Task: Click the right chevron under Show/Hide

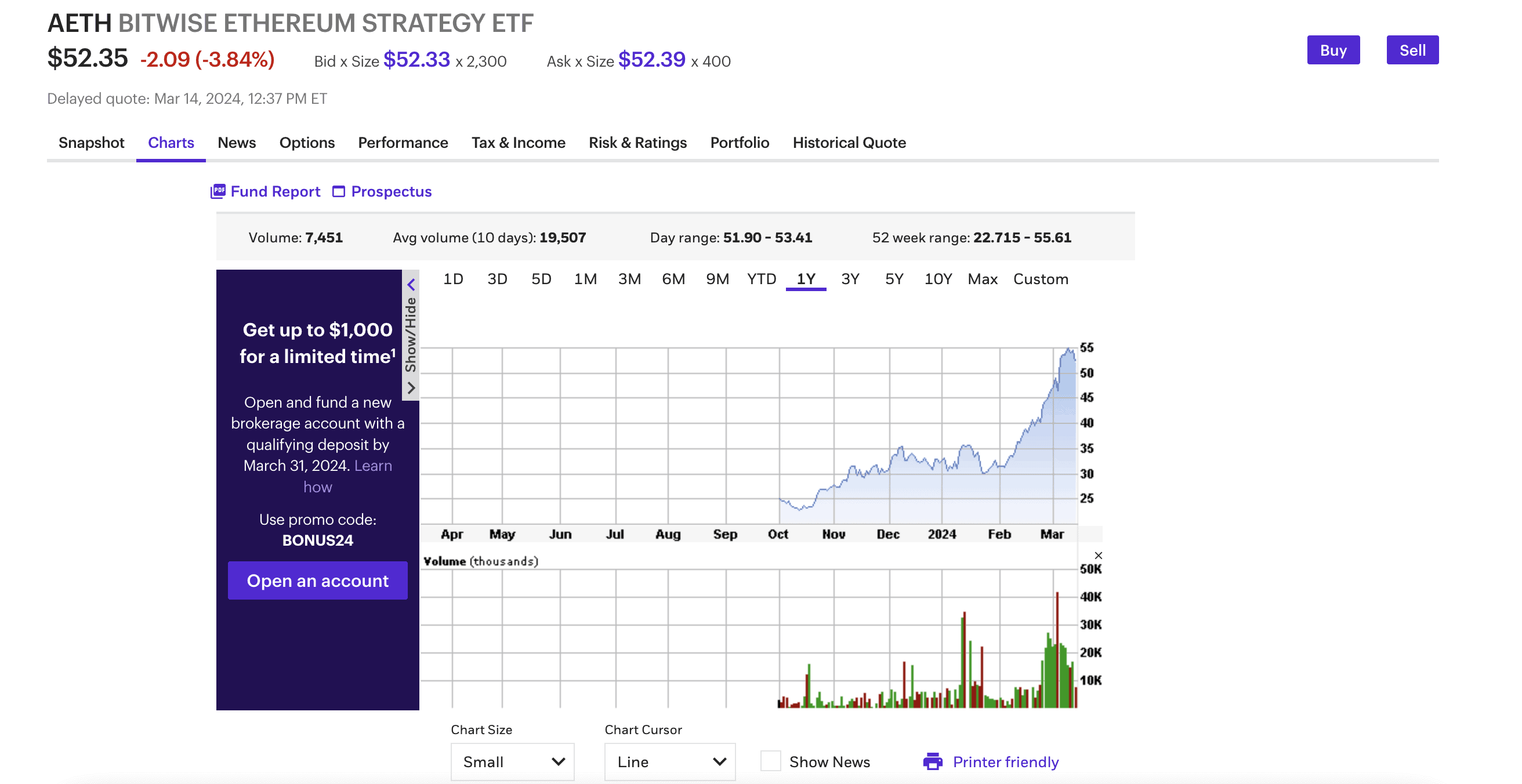Action: [411, 387]
